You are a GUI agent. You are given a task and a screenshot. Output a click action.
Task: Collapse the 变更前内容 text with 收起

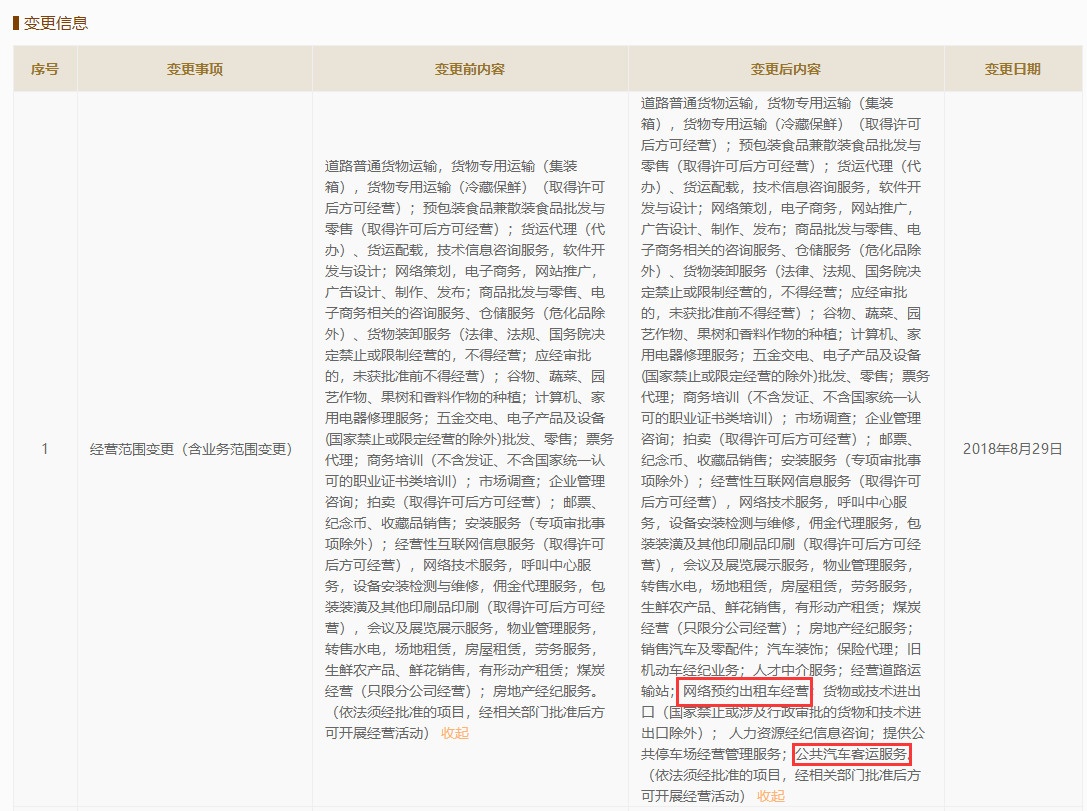coord(455,733)
